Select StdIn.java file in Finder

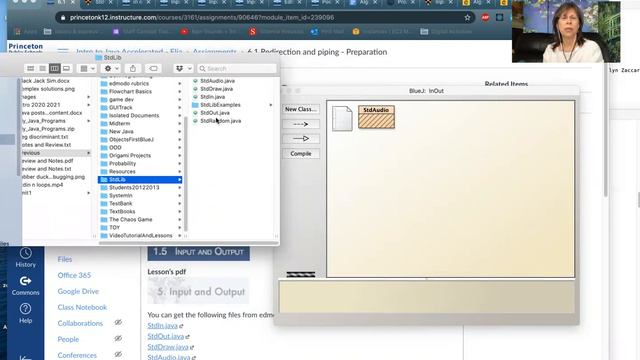point(212,97)
